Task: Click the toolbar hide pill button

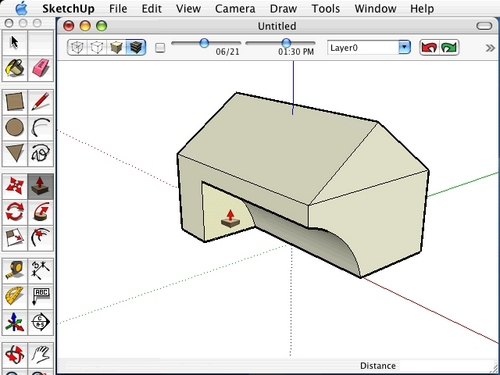Action: coord(484,26)
